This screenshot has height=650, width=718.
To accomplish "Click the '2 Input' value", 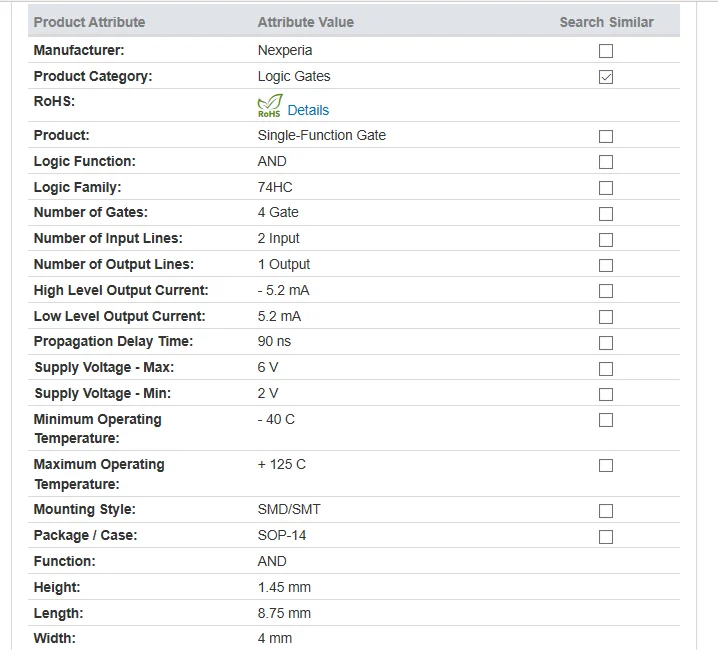I will pyautogui.click(x=278, y=239).
